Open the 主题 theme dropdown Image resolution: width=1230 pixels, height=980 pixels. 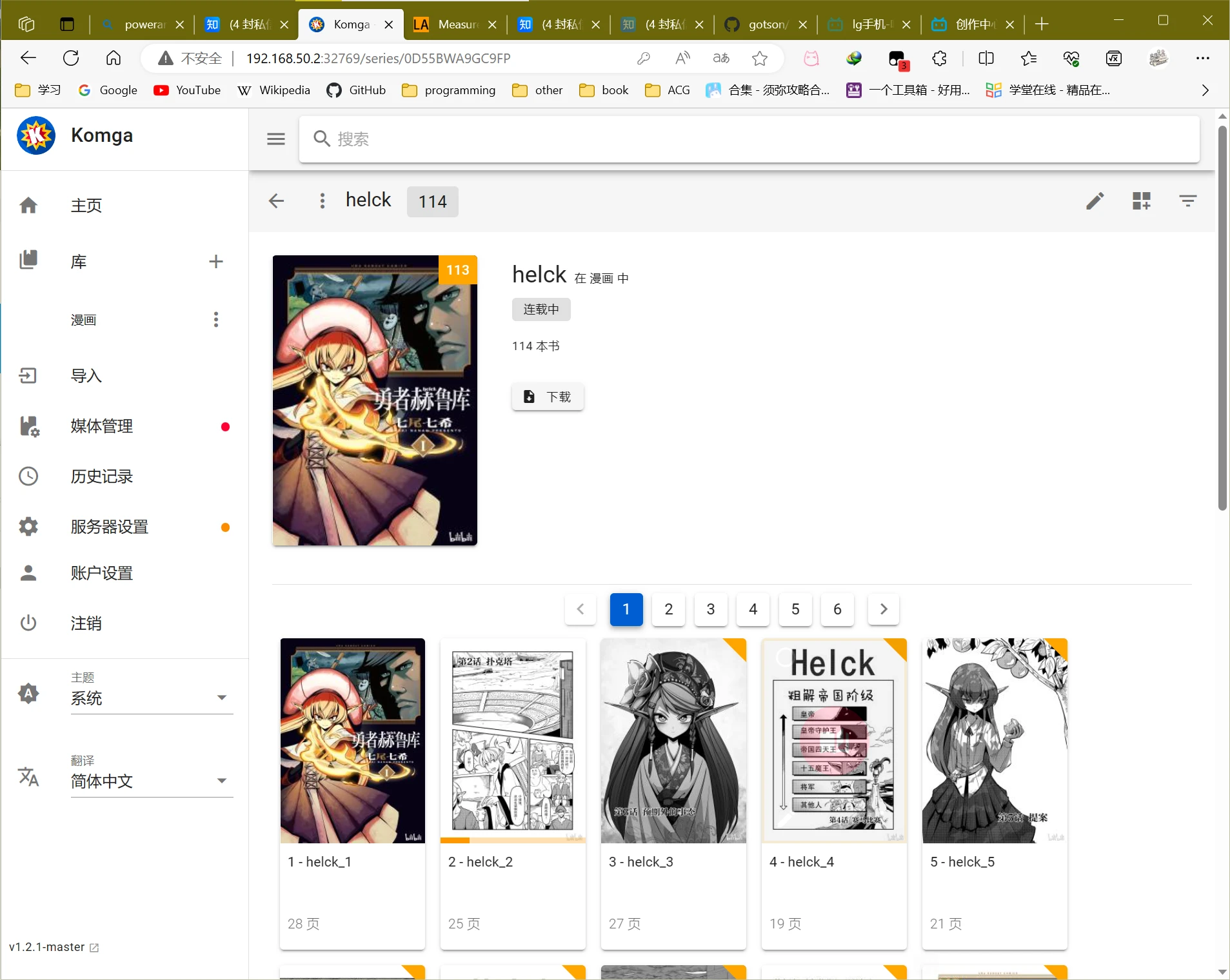click(152, 698)
